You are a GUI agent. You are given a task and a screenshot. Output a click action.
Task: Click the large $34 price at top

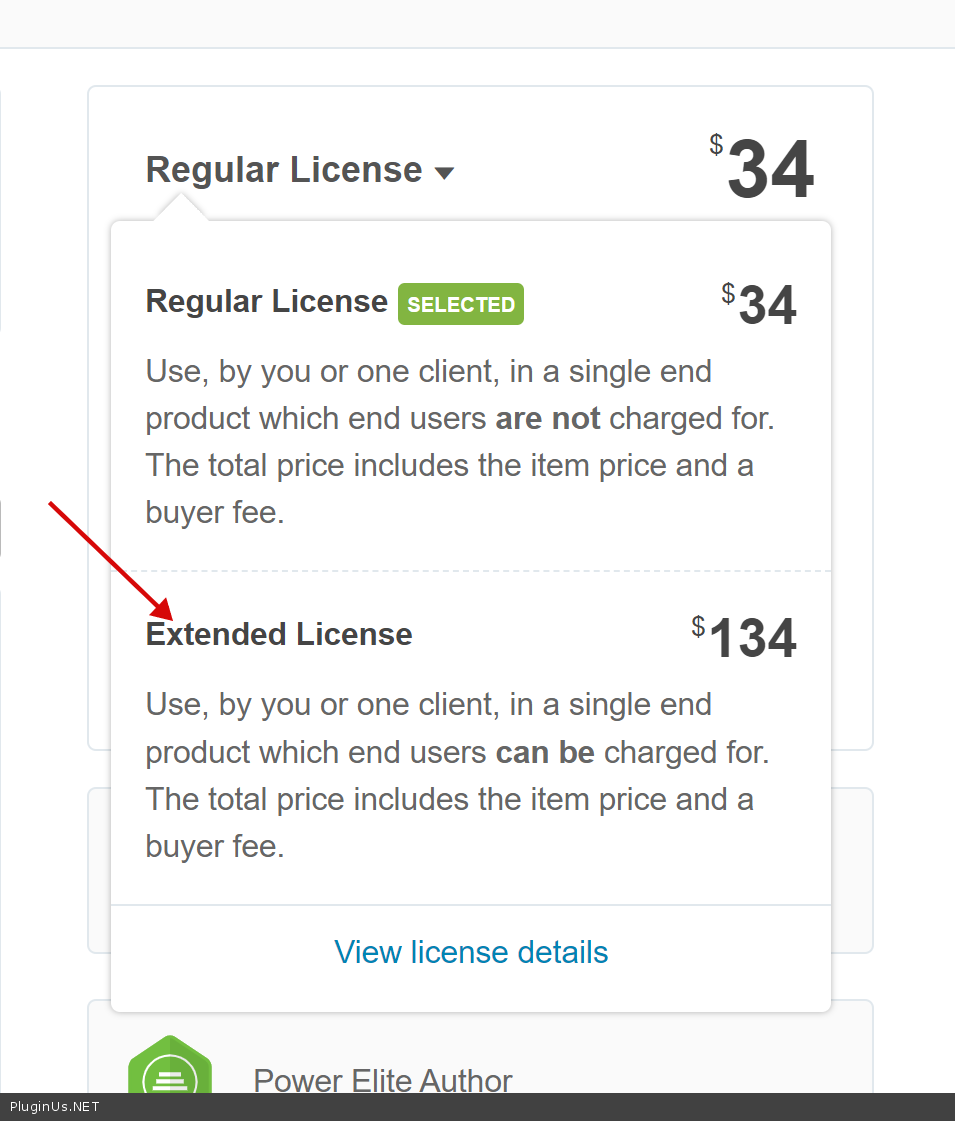tap(769, 171)
